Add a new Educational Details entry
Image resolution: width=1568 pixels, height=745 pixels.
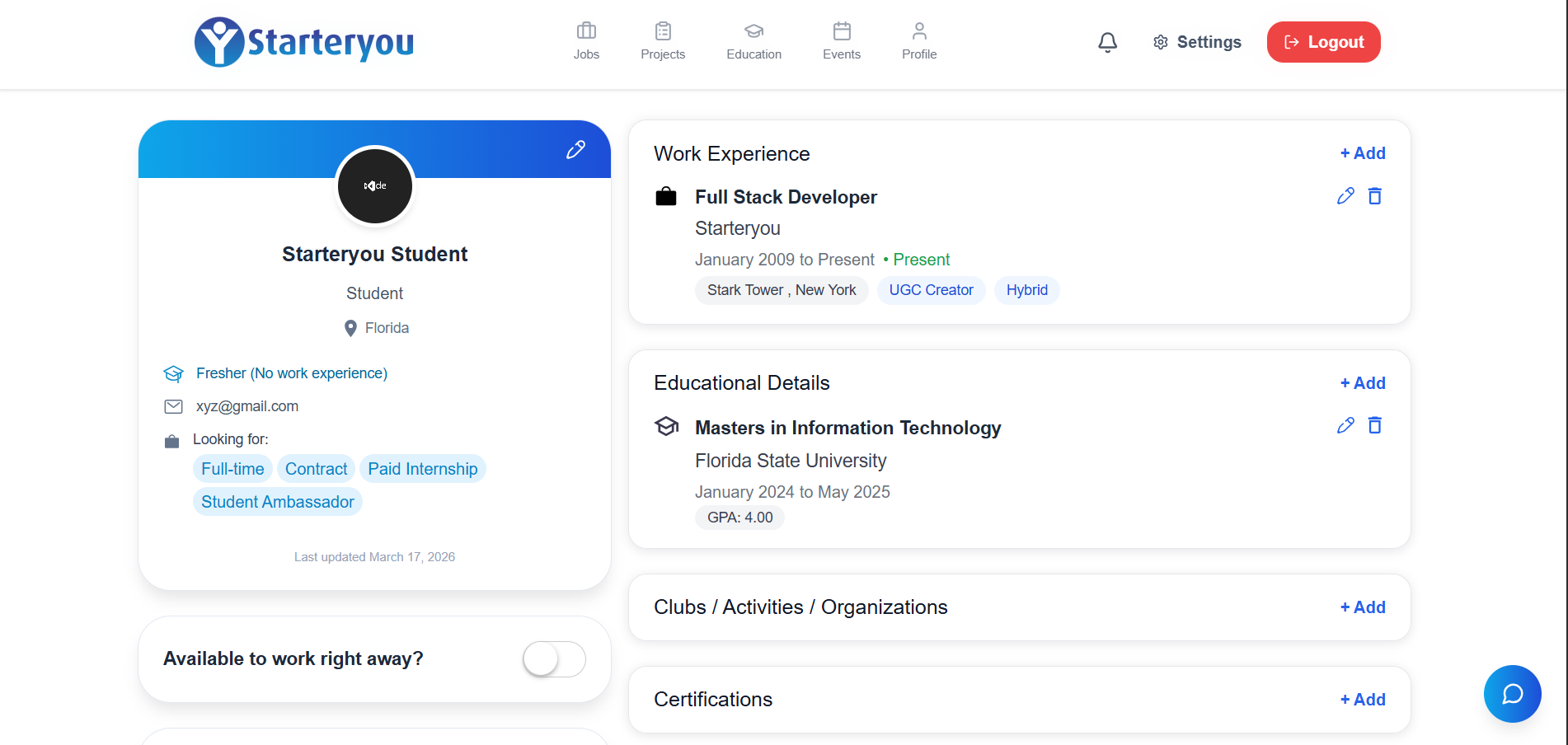pyautogui.click(x=1363, y=383)
